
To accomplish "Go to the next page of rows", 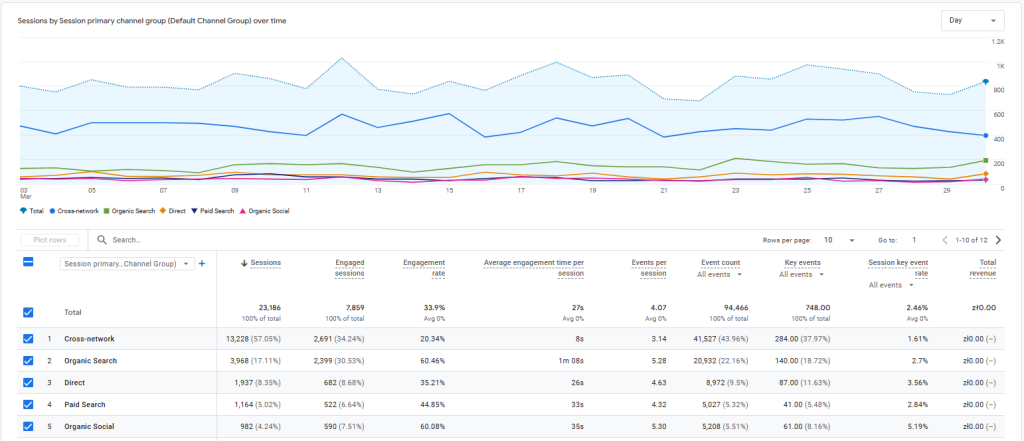I will click(998, 240).
